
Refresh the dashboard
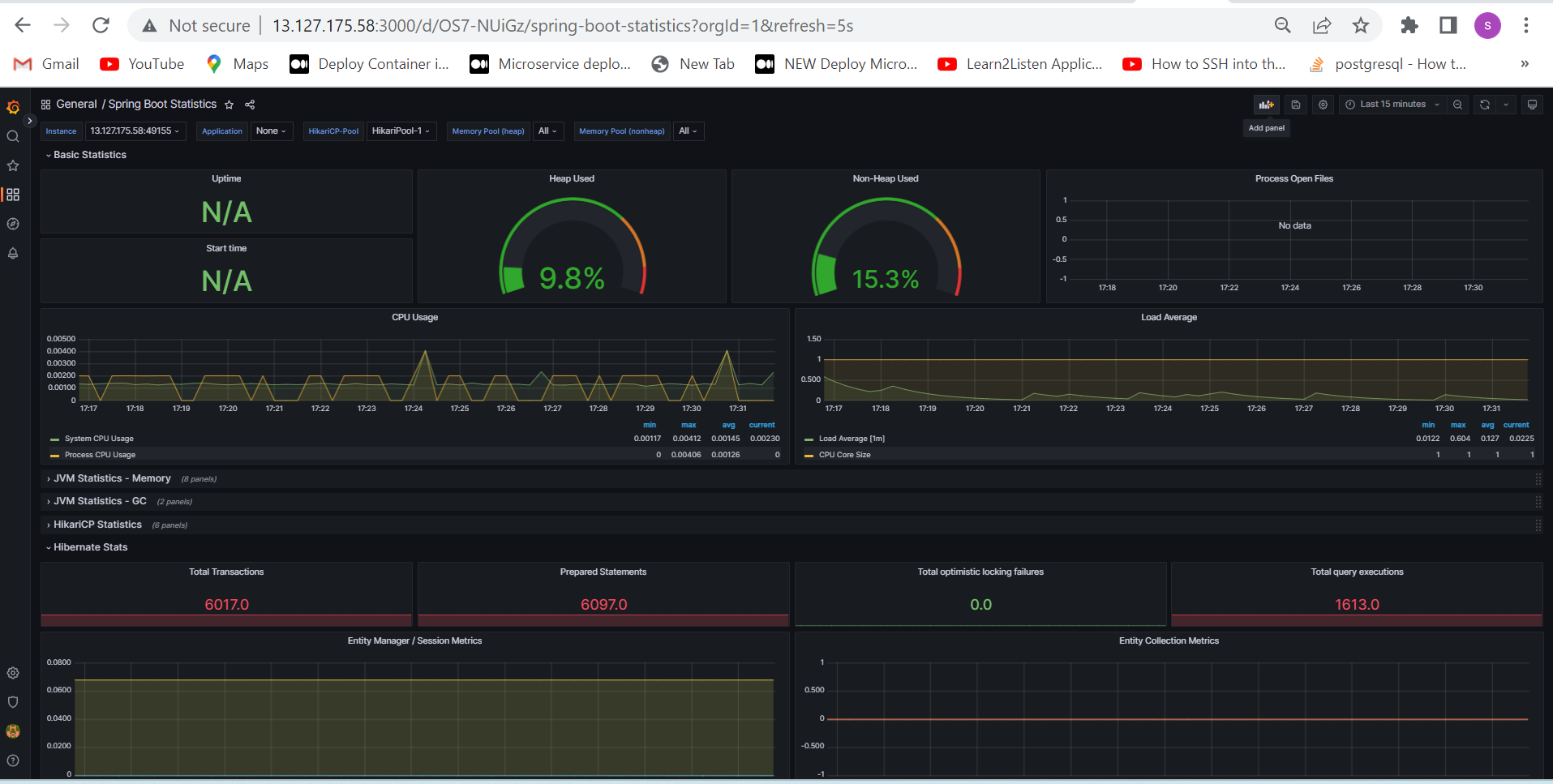click(1484, 105)
